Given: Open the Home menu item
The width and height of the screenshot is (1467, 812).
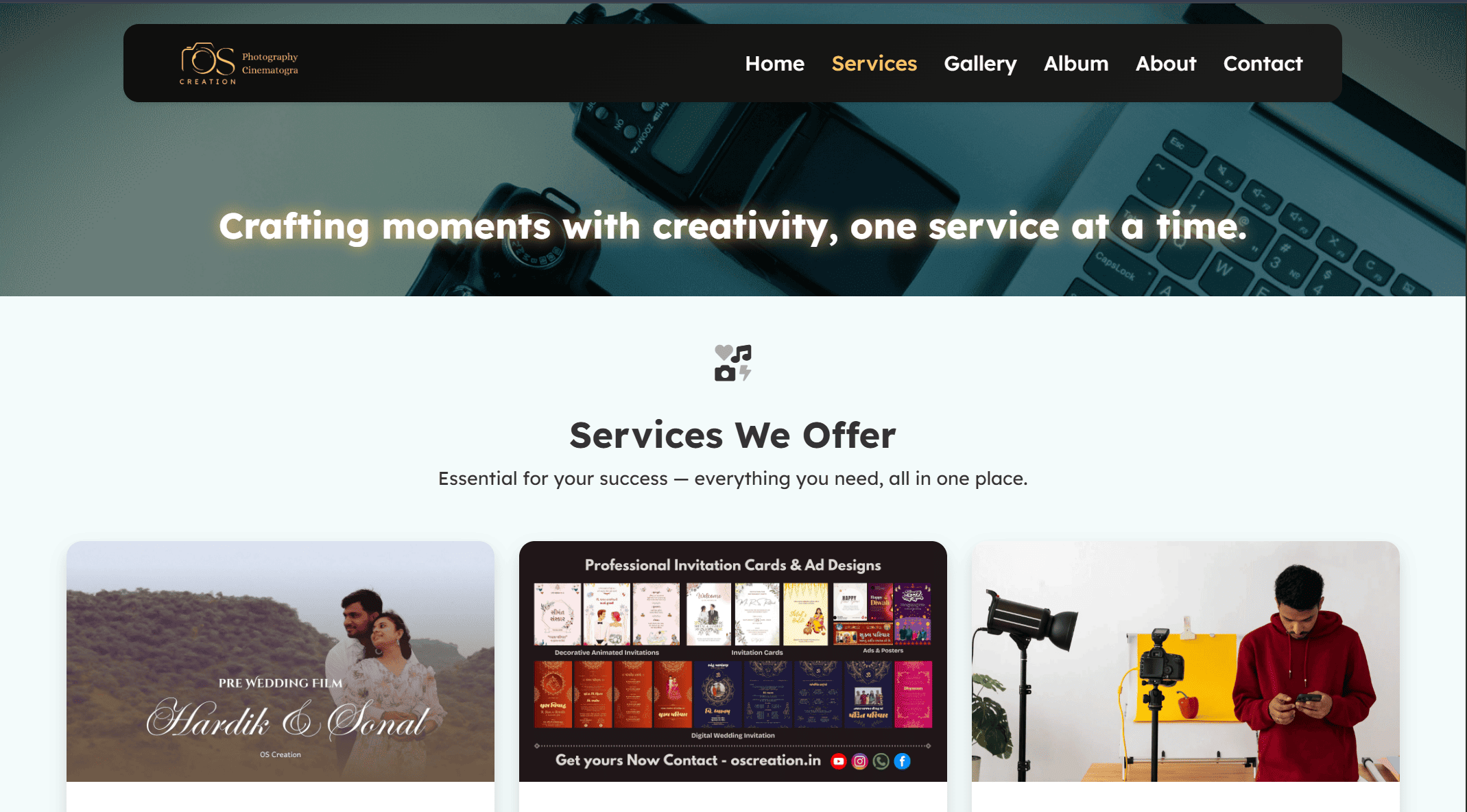Looking at the screenshot, I should point(774,63).
